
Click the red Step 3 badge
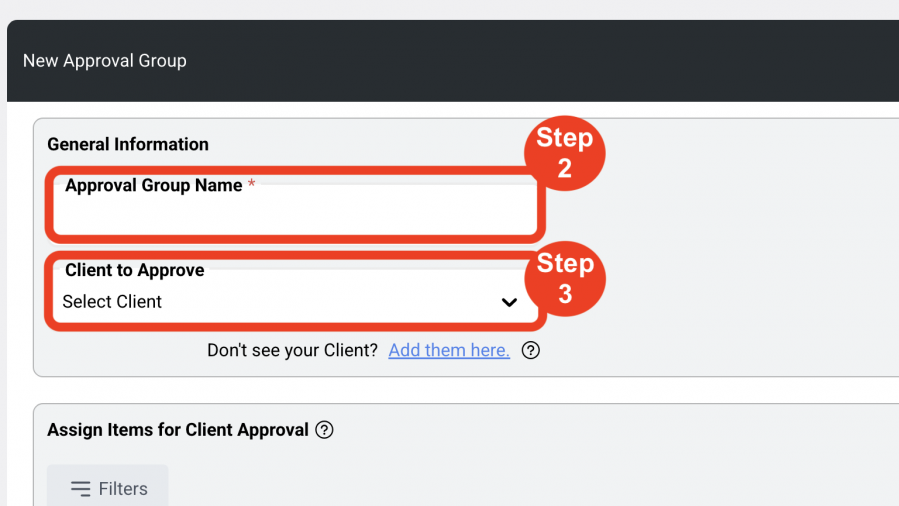(565, 279)
